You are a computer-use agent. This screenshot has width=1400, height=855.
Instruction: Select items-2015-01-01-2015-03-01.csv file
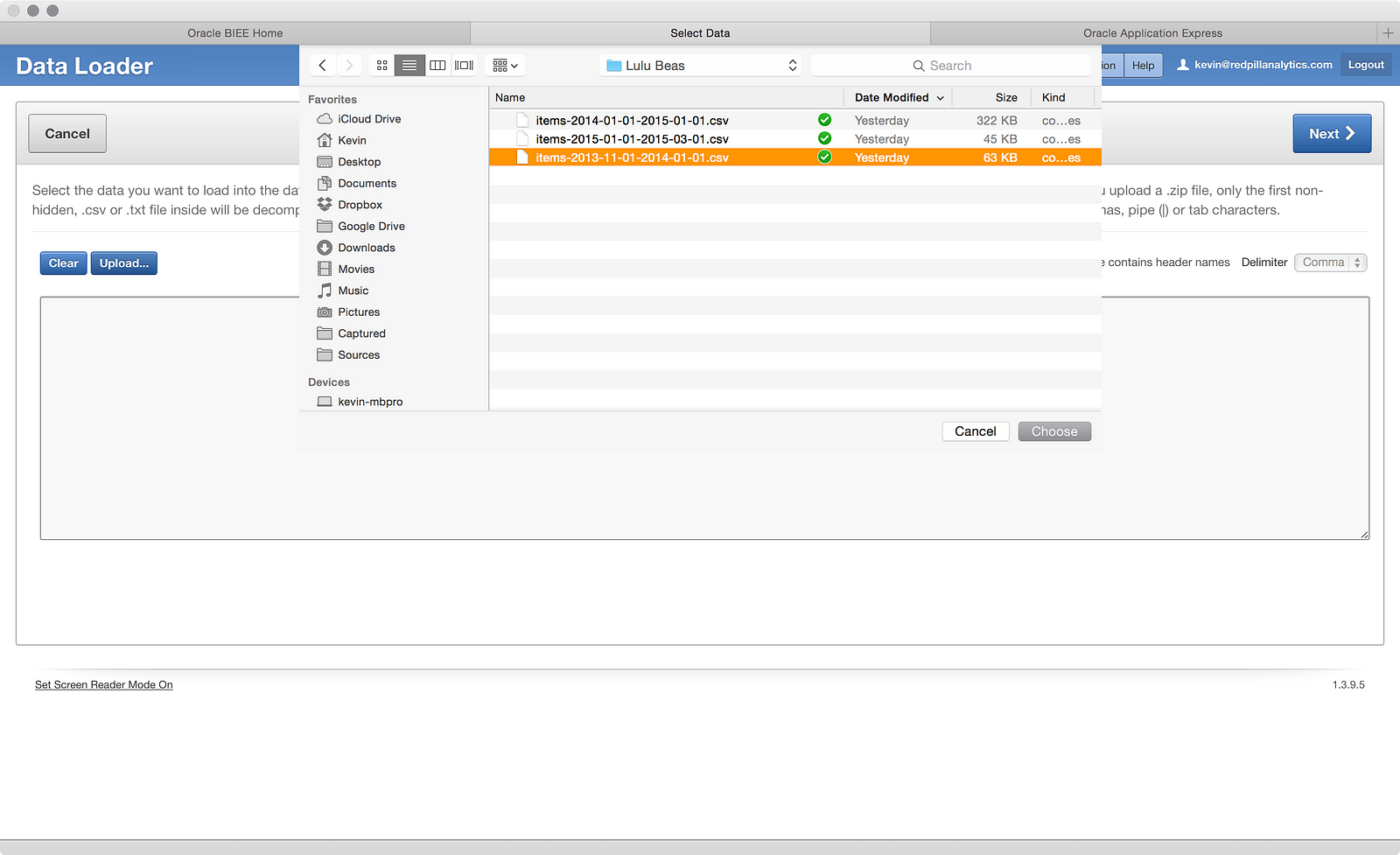[795, 139]
